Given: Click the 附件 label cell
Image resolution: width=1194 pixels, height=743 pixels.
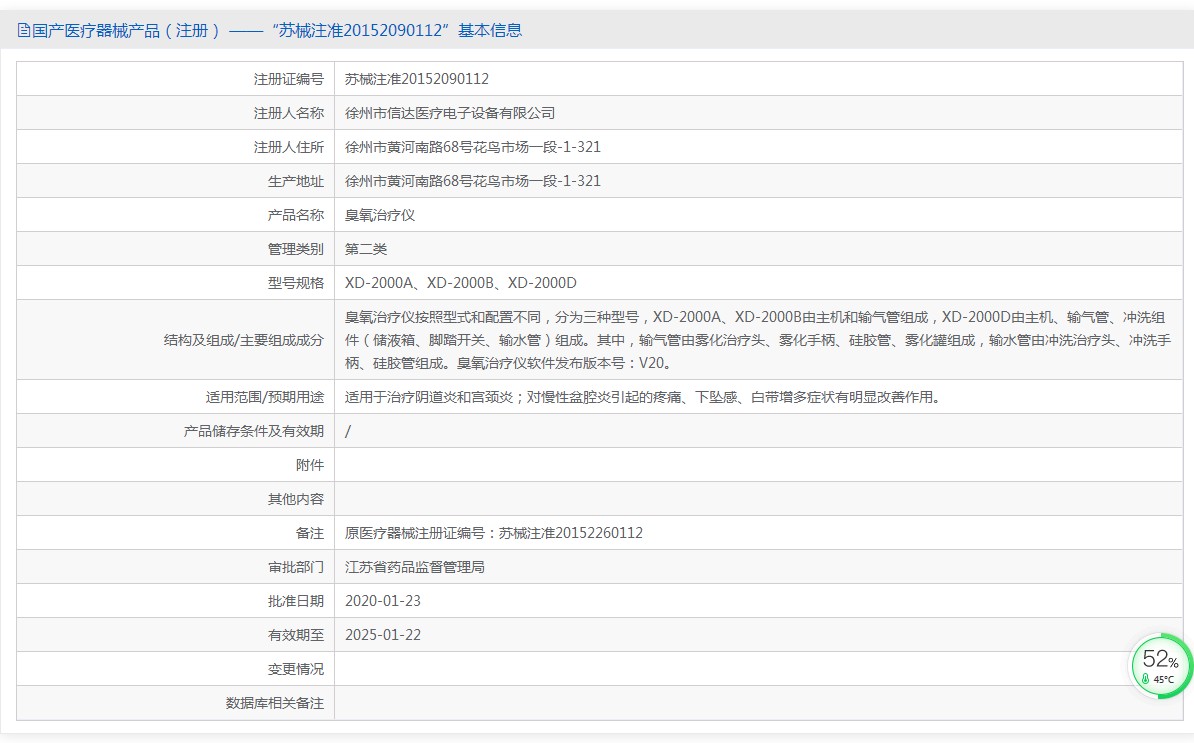Looking at the screenshot, I should [x=176, y=465].
